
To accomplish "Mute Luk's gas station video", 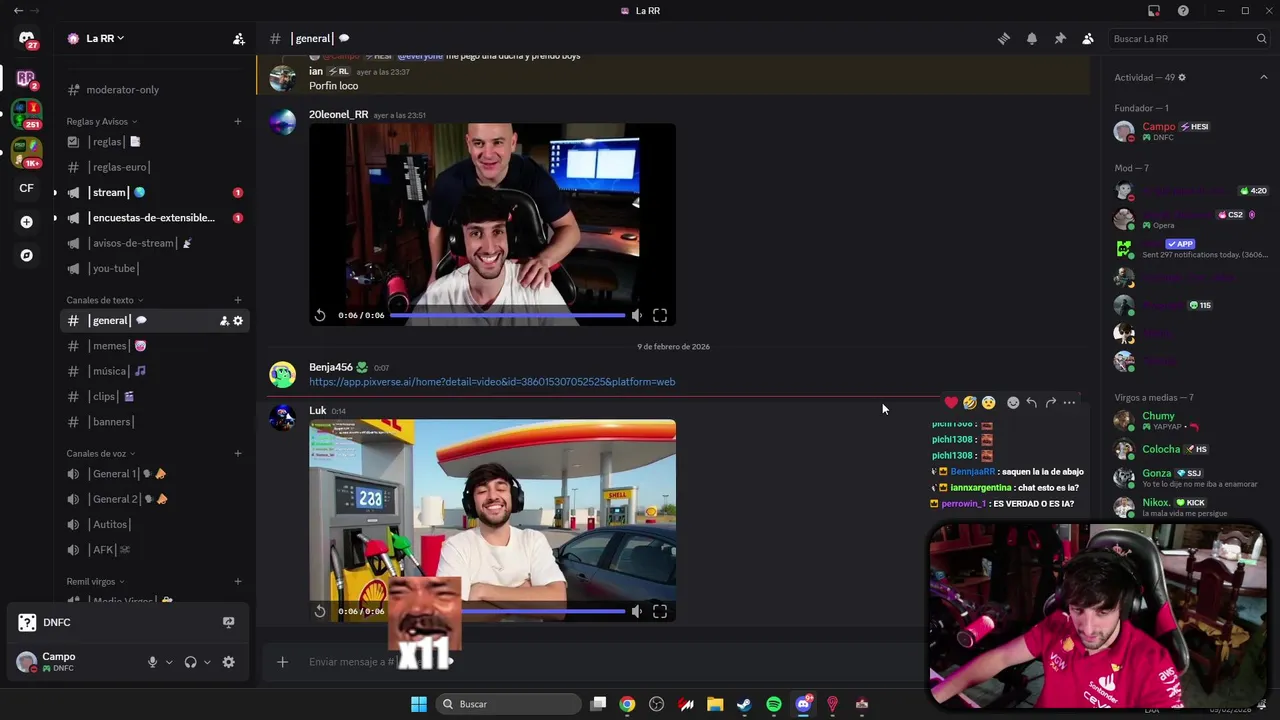I will point(637,611).
